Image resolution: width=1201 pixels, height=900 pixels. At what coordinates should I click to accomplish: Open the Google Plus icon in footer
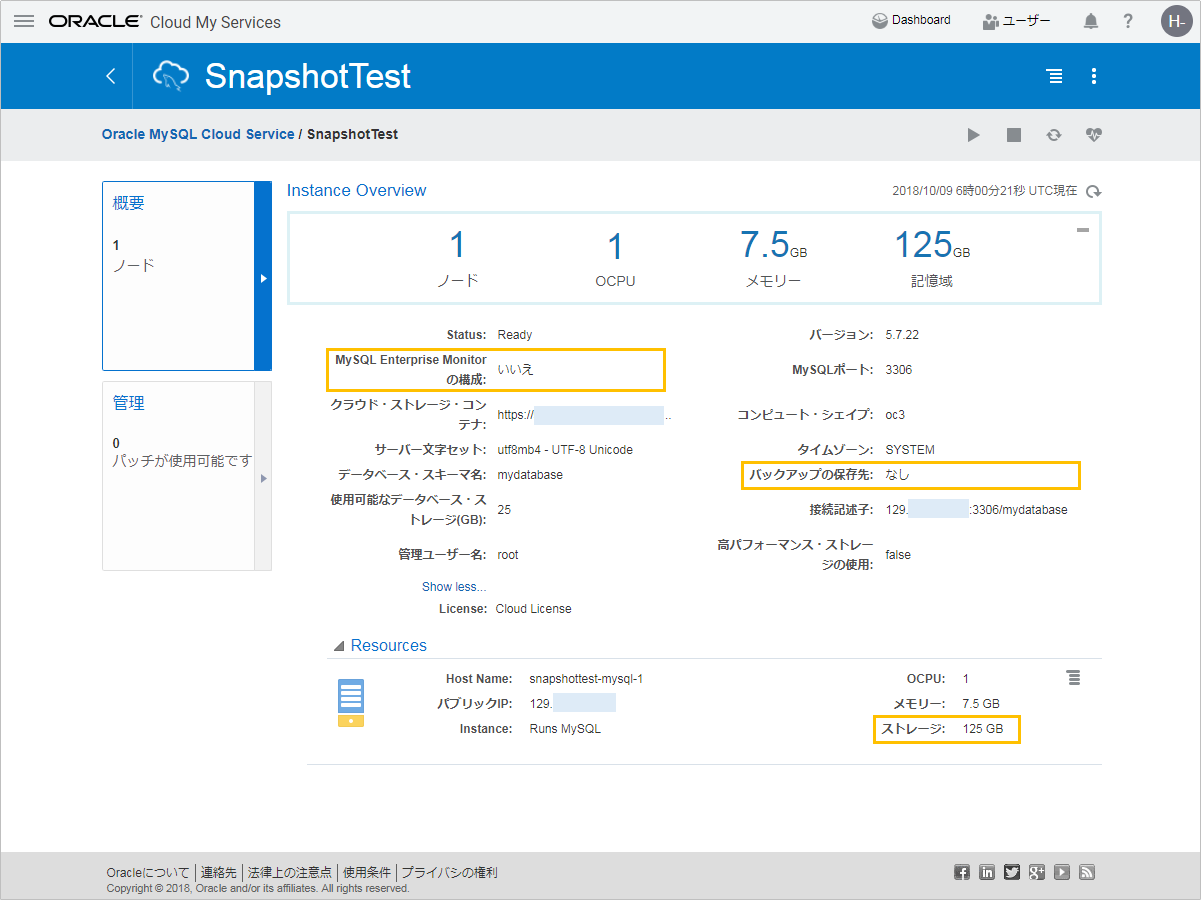pyautogui.click(x=1037, y=872)
